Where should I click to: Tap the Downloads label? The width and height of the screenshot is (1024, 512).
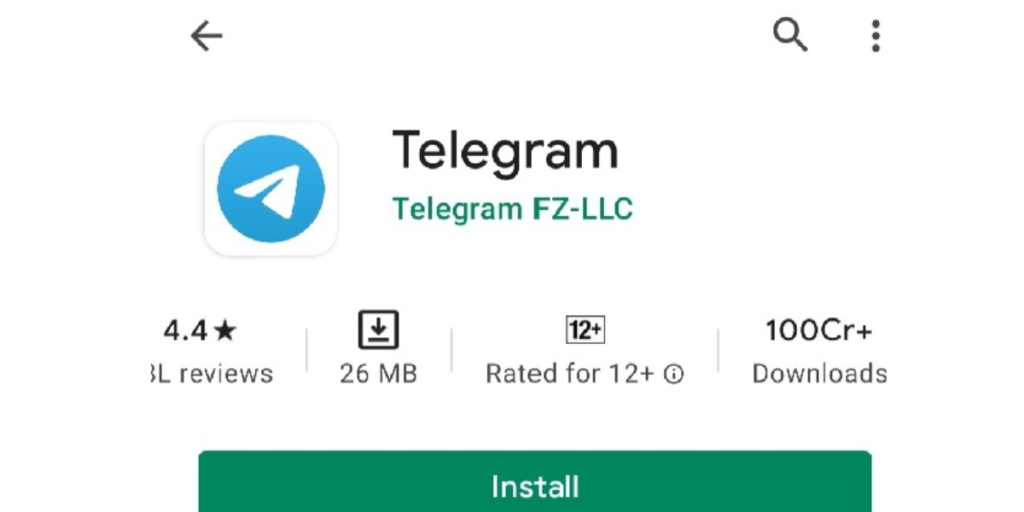820,374
